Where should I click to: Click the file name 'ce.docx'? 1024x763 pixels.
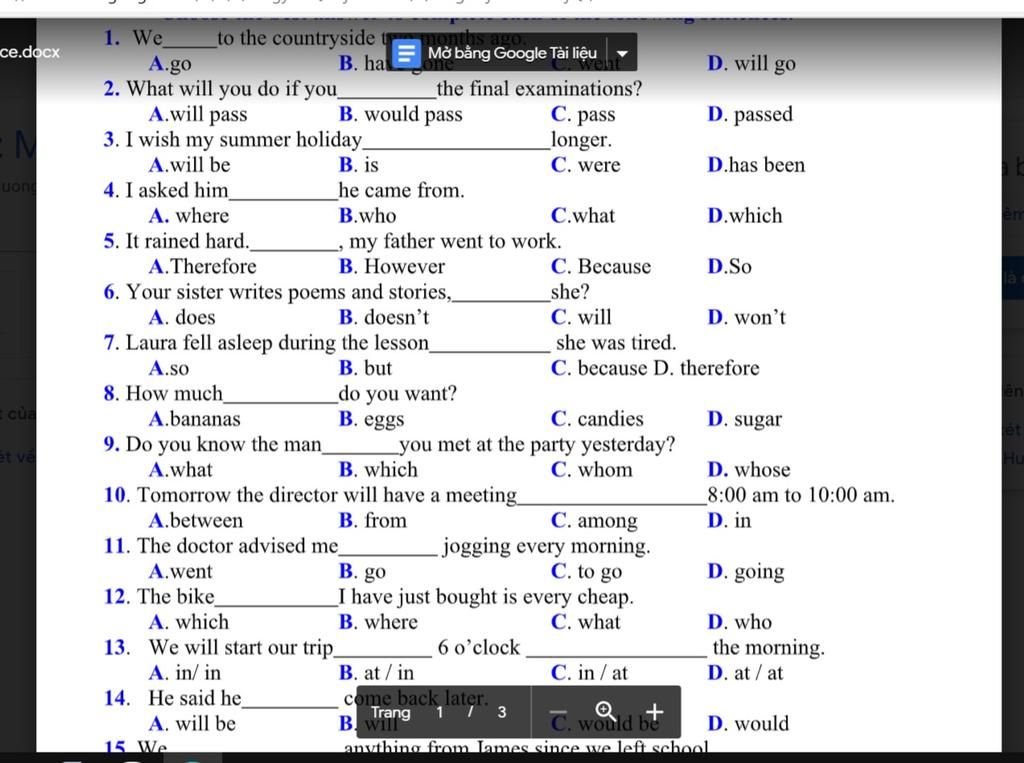click(29, 52)
